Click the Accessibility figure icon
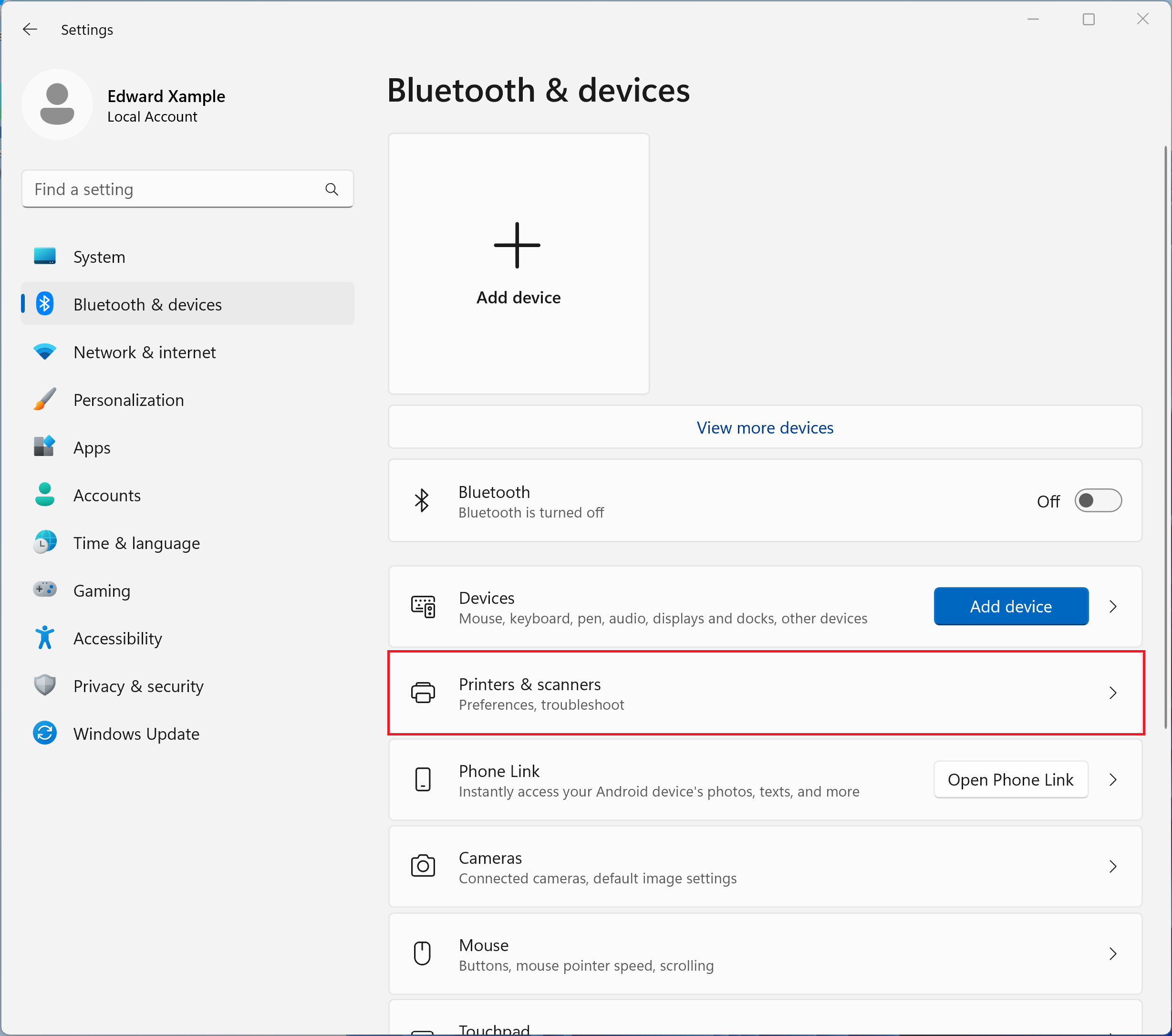The image size is (1172, 1036). tap(45, 638)
